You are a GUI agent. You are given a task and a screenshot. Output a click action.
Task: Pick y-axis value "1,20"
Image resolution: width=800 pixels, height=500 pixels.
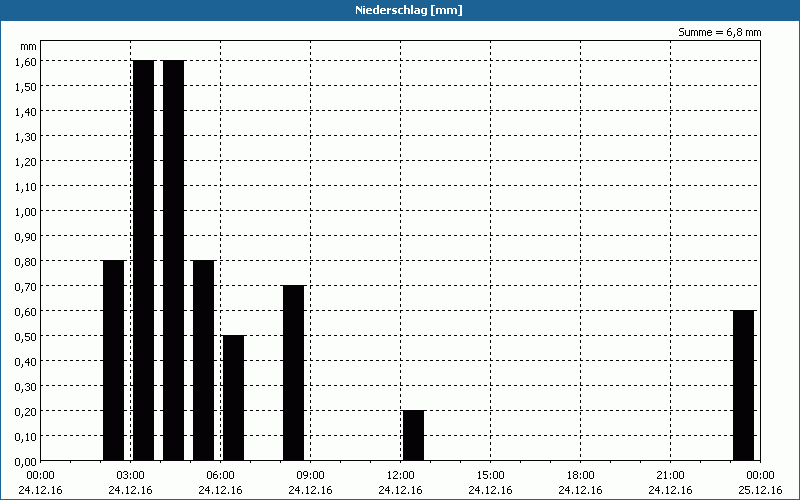point(26,161)
